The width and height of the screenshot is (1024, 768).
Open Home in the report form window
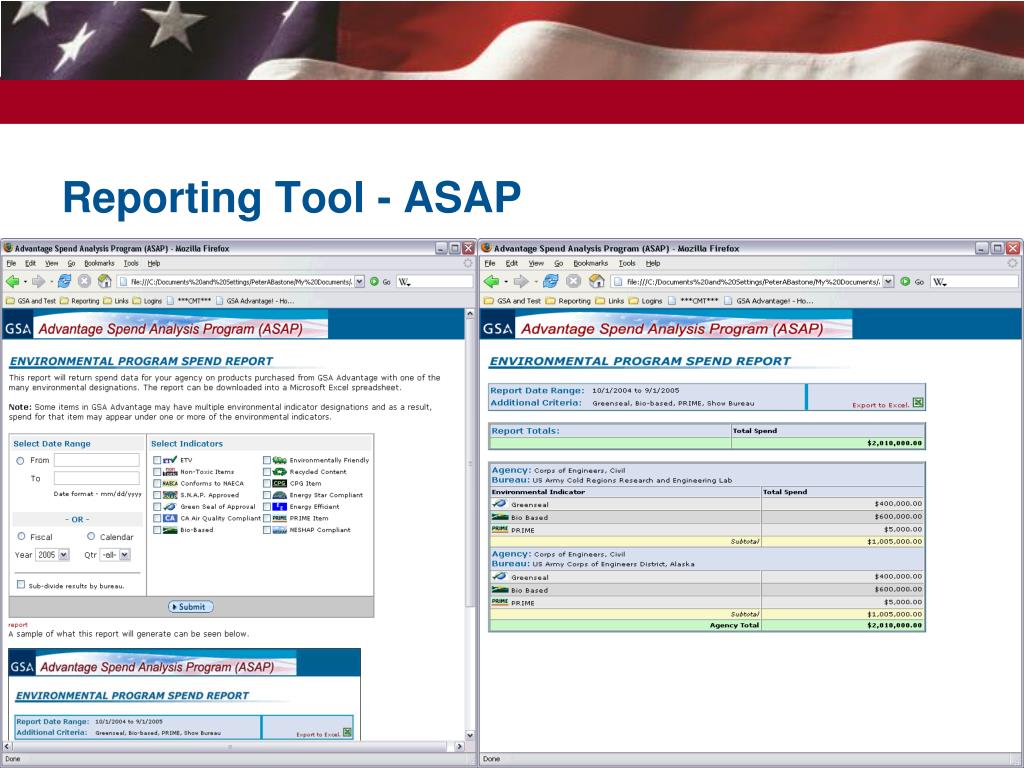[x=104, y=281]
